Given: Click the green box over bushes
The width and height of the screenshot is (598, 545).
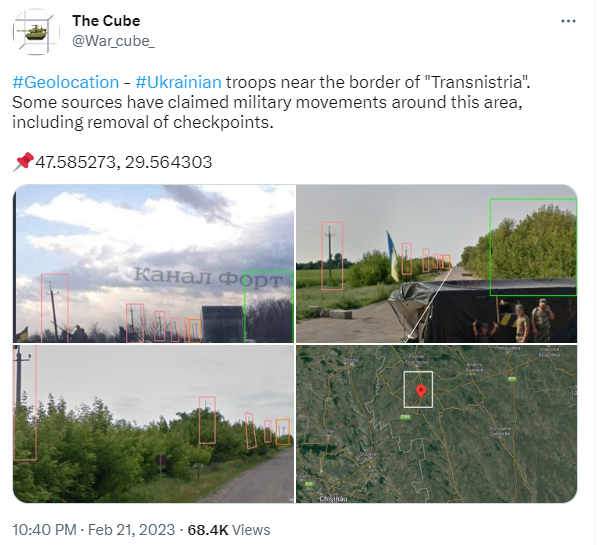Looking at the screenshot, I should click(535, 248).
